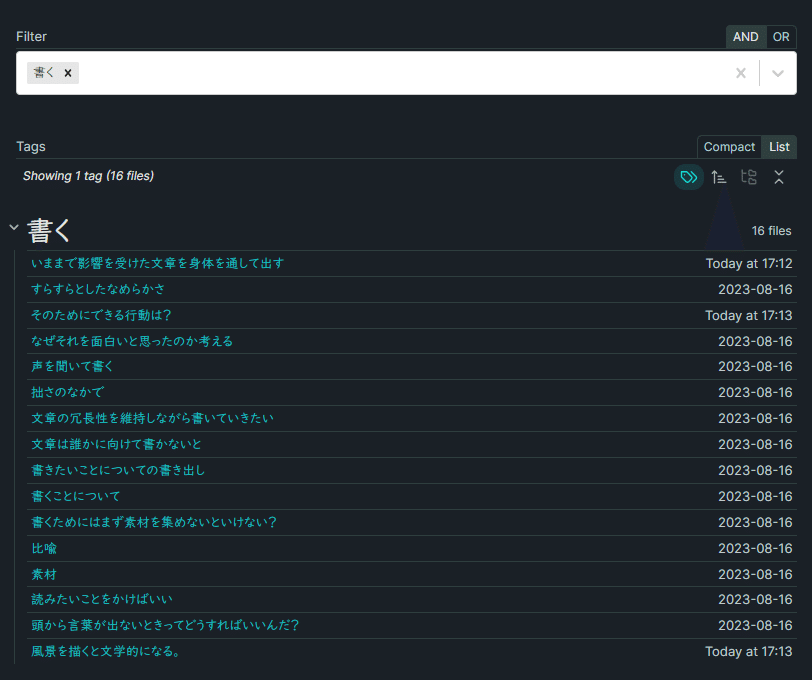Remove the 書く tag chip from the filter
This screenshot has width=812, height=680.
point(67,72)
